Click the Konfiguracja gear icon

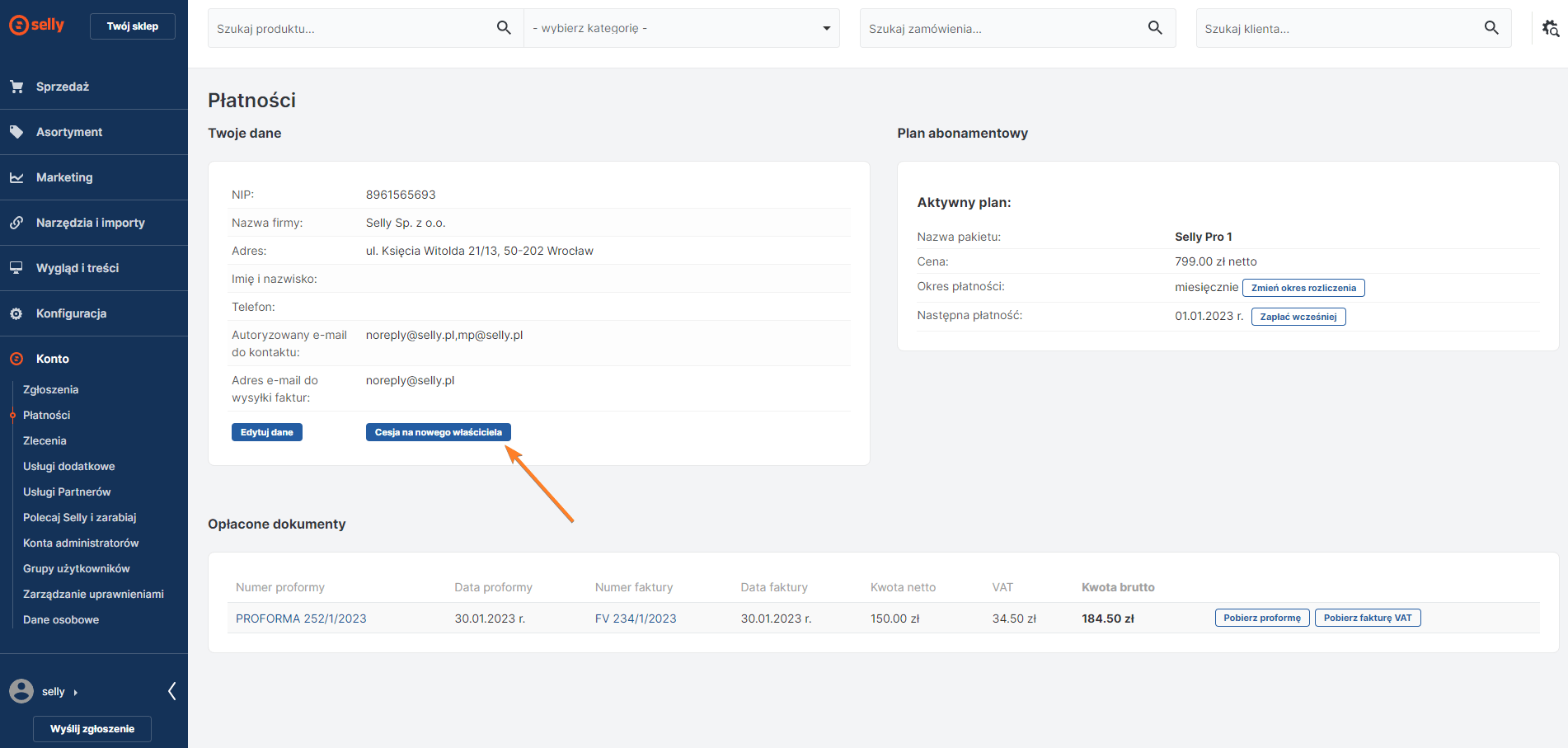click(x=16, y=313)
